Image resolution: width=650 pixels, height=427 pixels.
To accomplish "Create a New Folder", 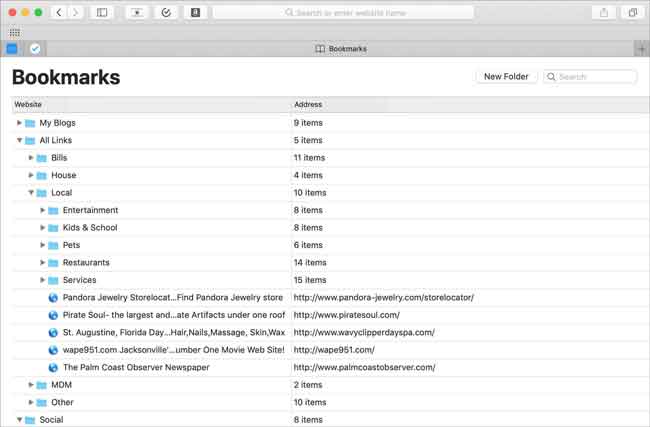I will point(506,77).
